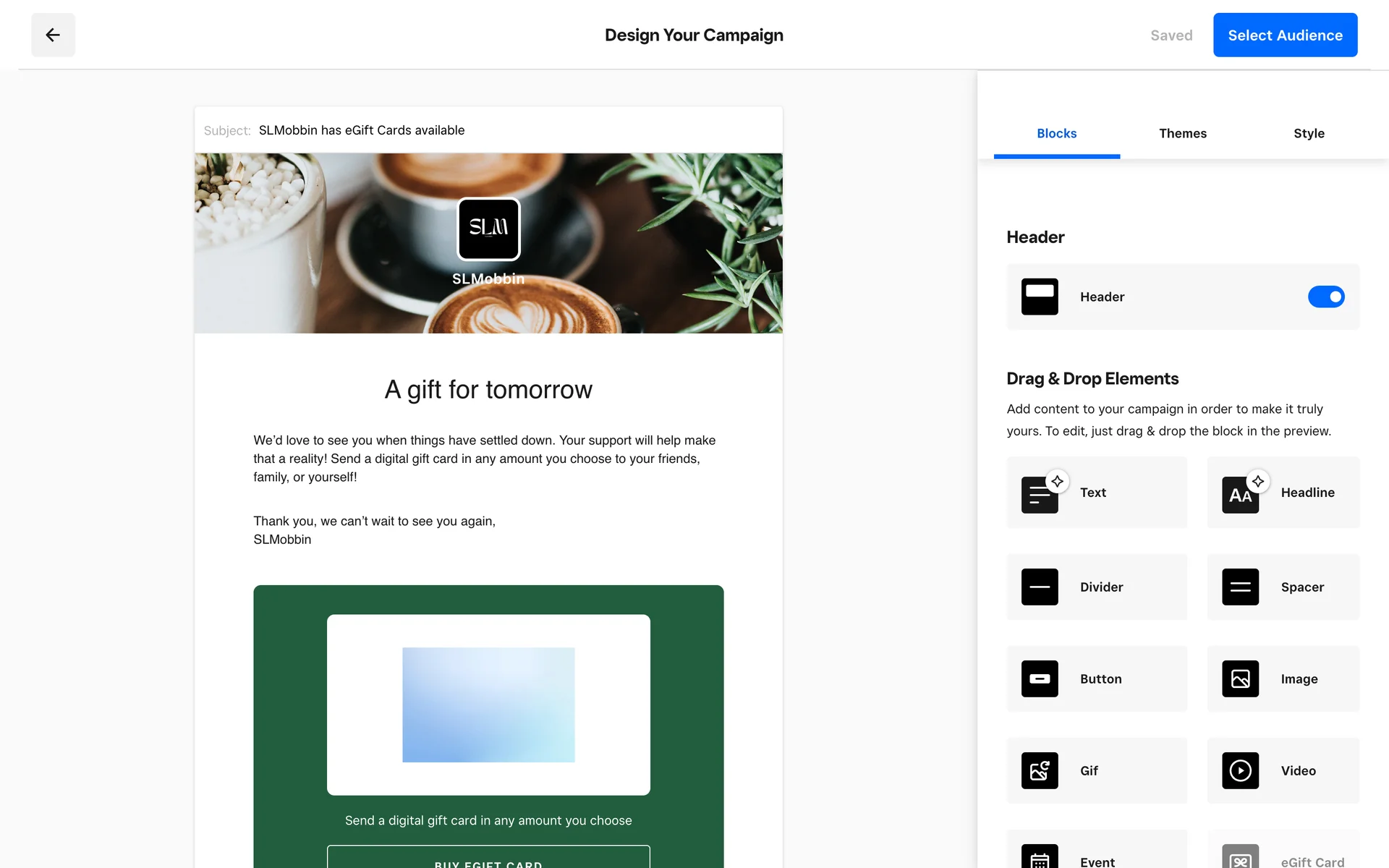Click the gradient gift card image
This screenshot has width=1389, height=868.
(488, 705)
